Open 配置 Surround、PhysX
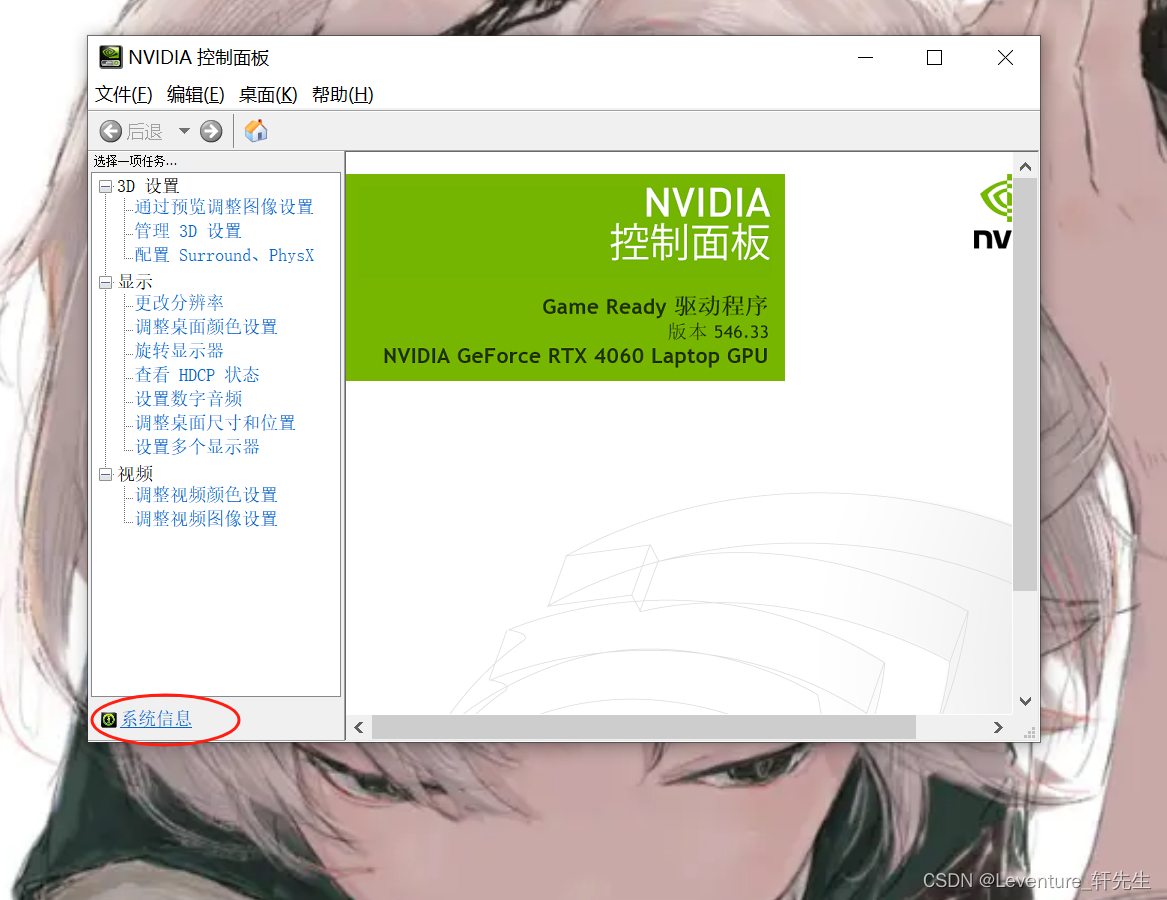 click(x=224, y=255)
